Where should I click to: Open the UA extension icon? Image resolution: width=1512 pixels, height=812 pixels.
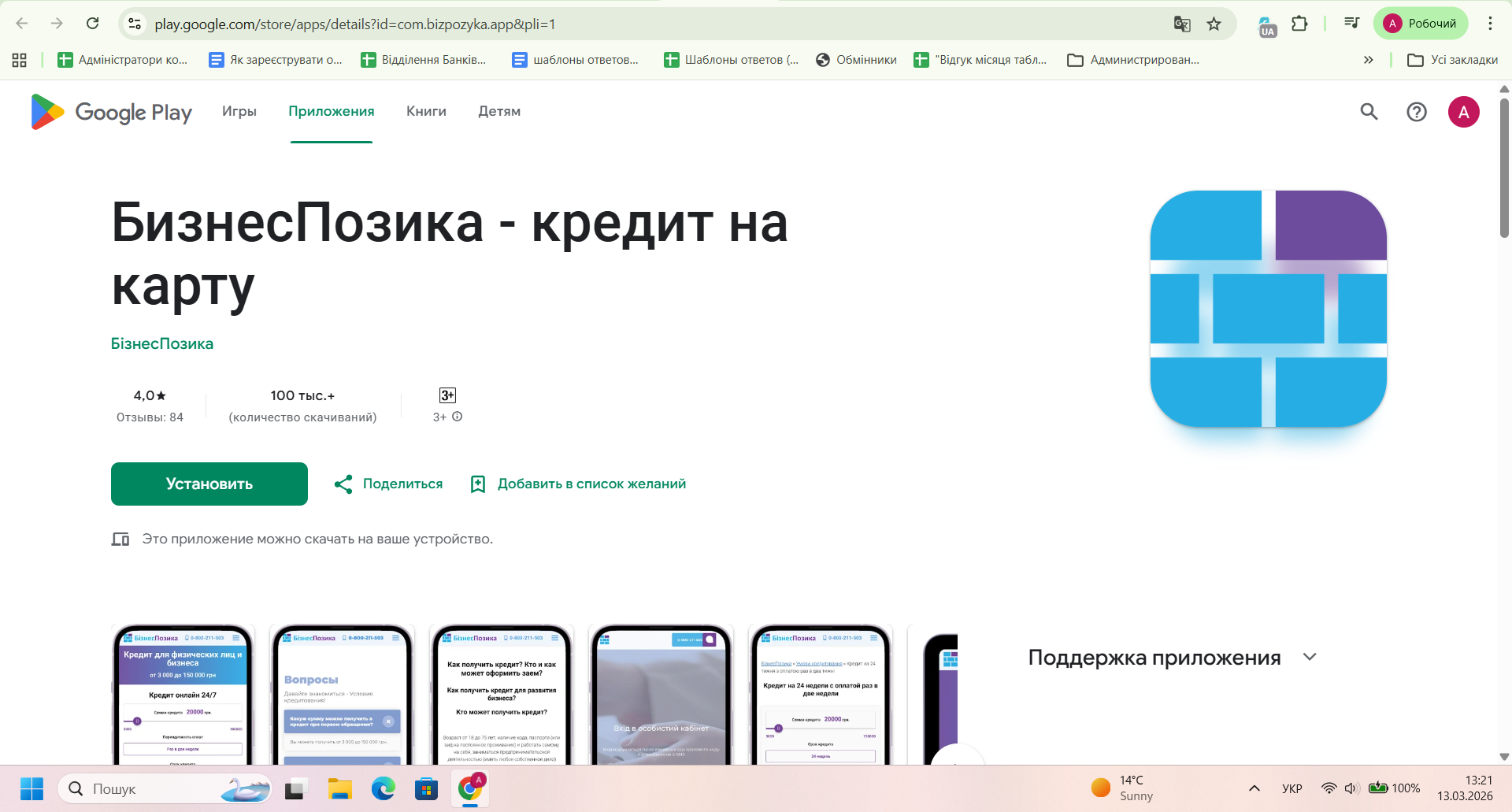[x=1267, y=26]
